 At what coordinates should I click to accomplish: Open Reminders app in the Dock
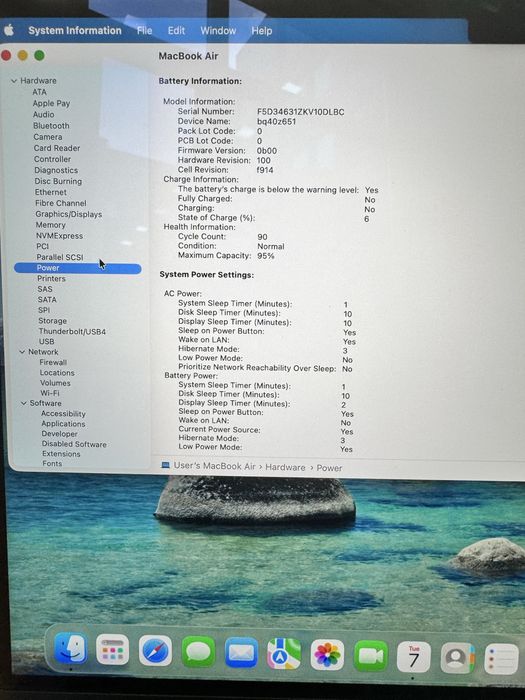pyautogui.click(x=501, y=659)
